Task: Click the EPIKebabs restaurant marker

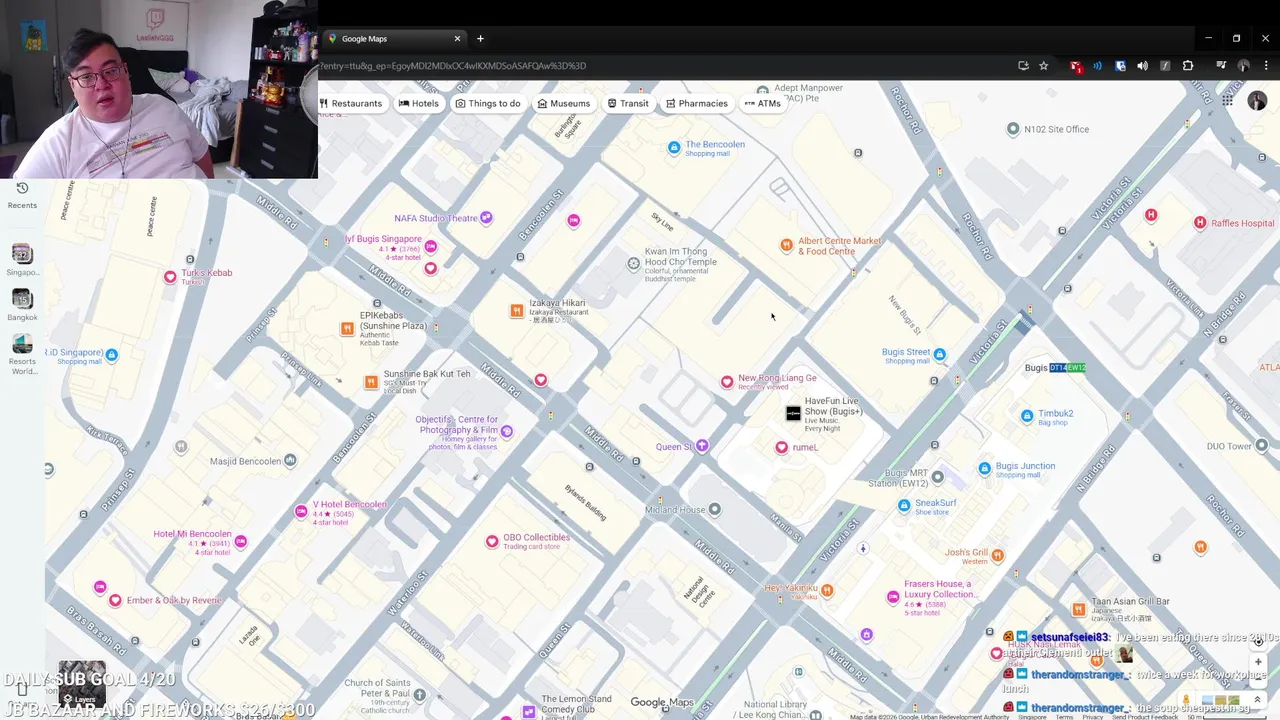Action: point(347,328)
